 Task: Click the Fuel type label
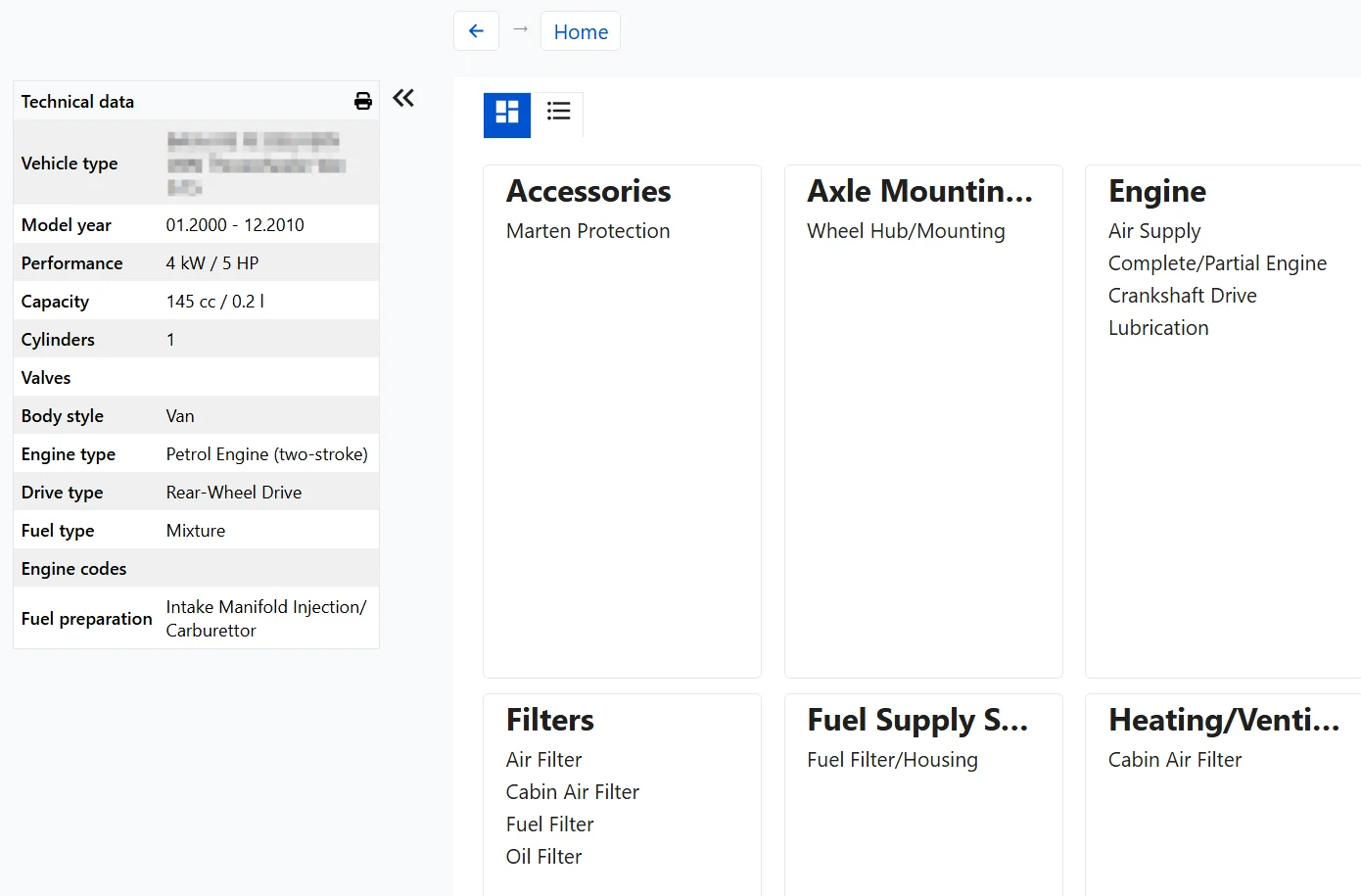click(58, 531)
